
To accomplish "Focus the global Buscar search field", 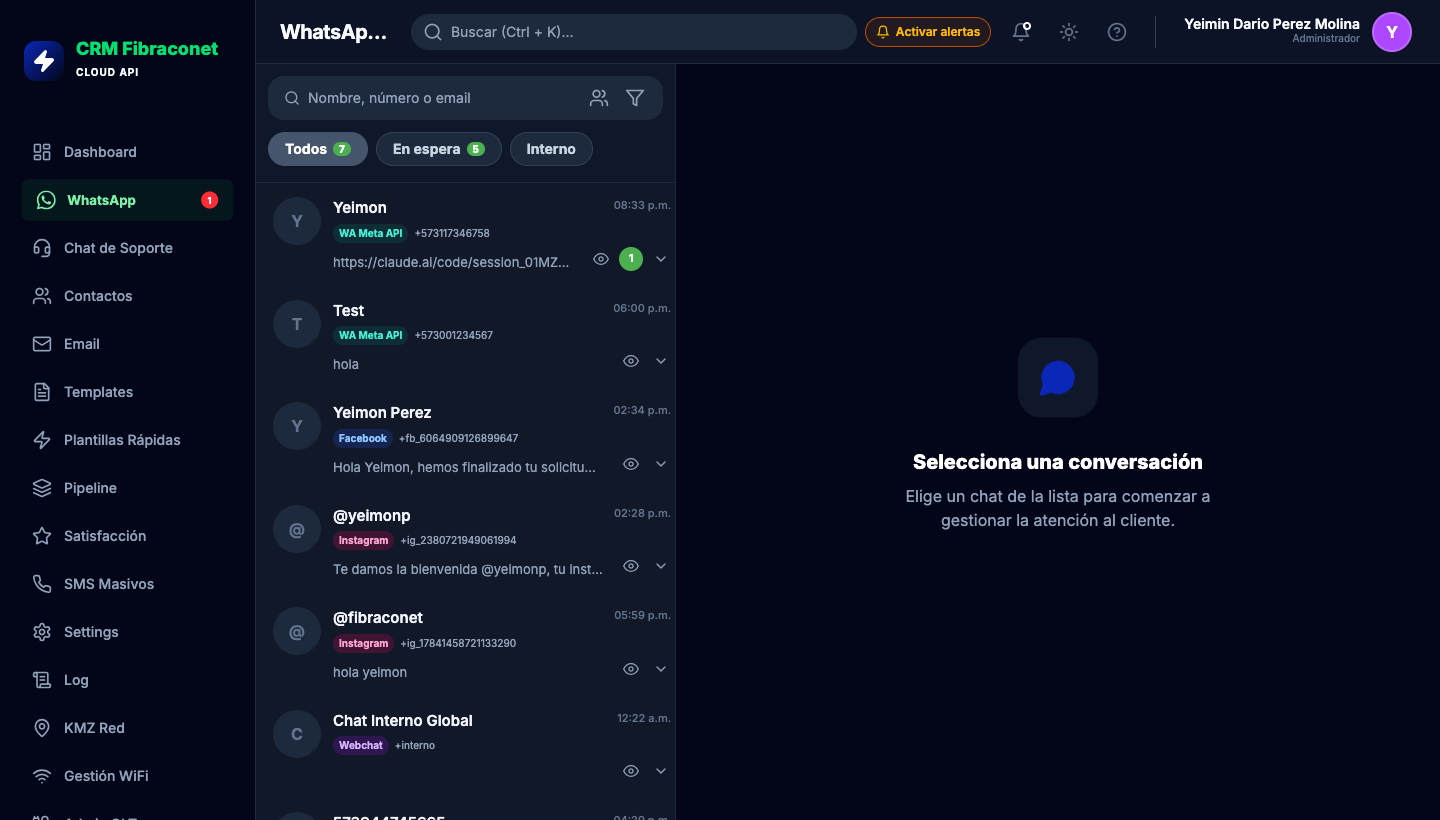I will point(634,32).
